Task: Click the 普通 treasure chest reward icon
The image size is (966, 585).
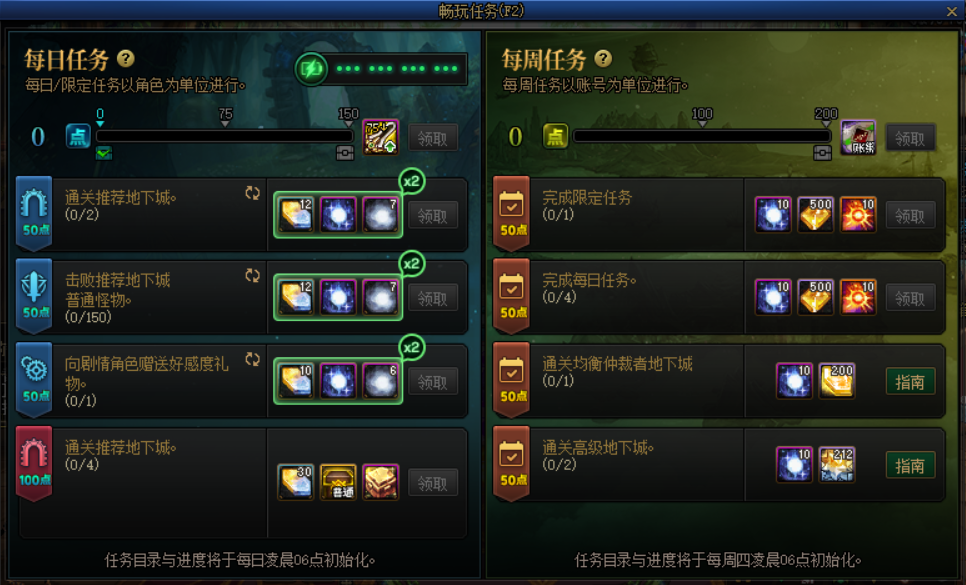Action: click(338, 482)
